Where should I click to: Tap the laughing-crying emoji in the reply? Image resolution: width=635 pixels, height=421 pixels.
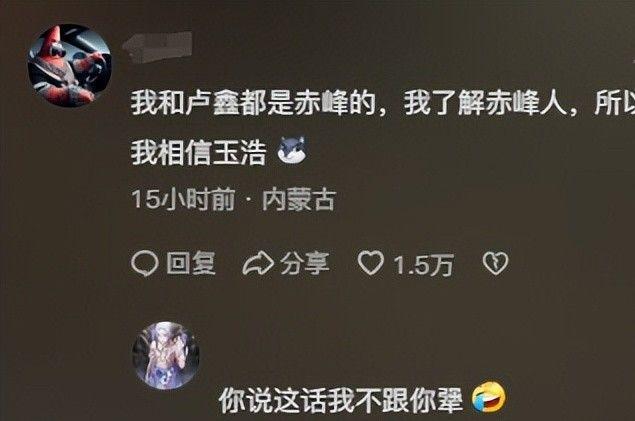pyautogui.click(x=489, y=396)
